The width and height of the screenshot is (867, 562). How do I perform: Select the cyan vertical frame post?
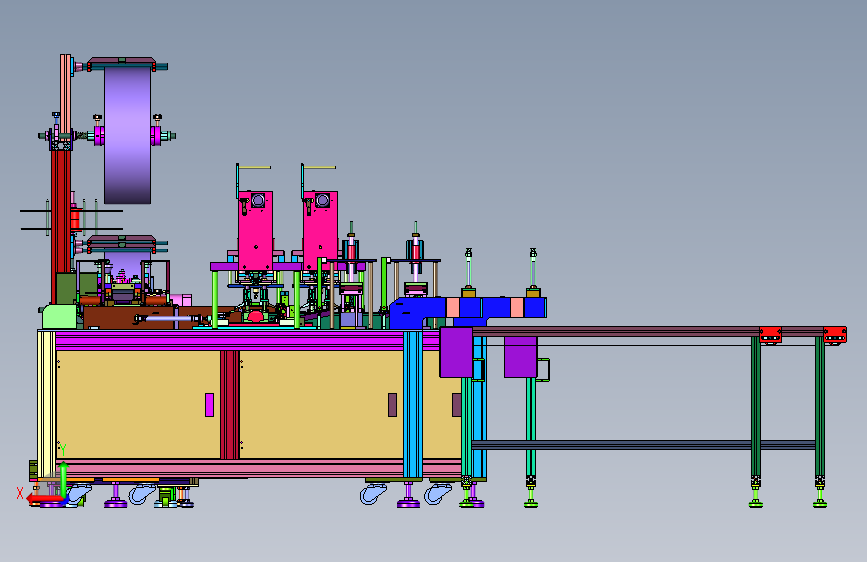(412, 405)
